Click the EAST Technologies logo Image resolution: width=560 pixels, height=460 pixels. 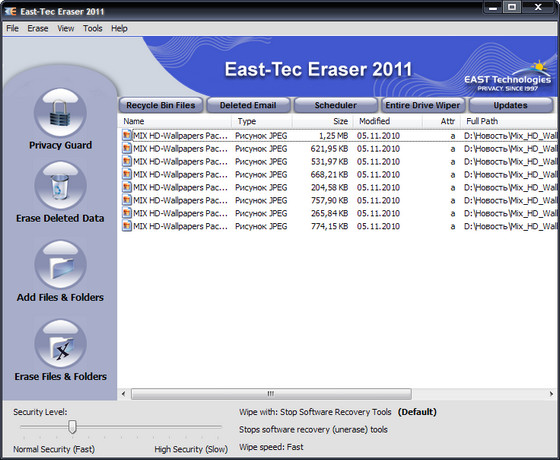click(x=508, y=77)
